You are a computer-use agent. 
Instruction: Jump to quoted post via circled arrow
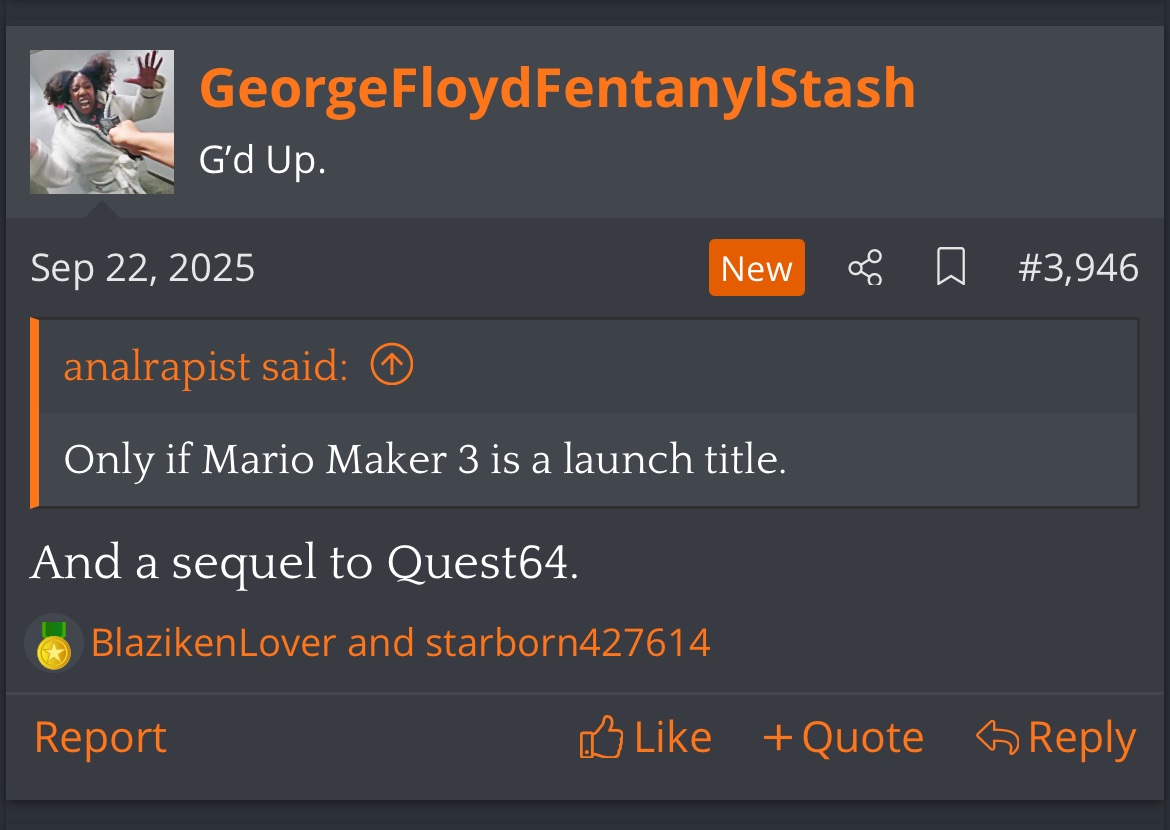click(x=391, y=366)
